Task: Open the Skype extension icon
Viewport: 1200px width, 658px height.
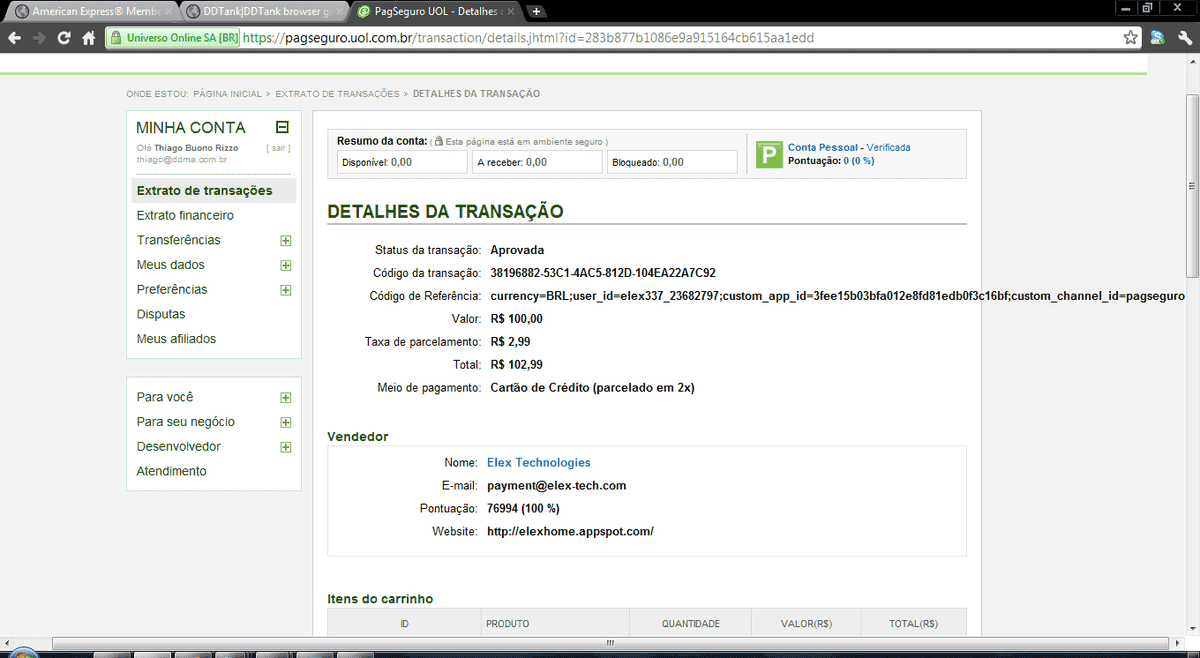Action: point(1157,38)
